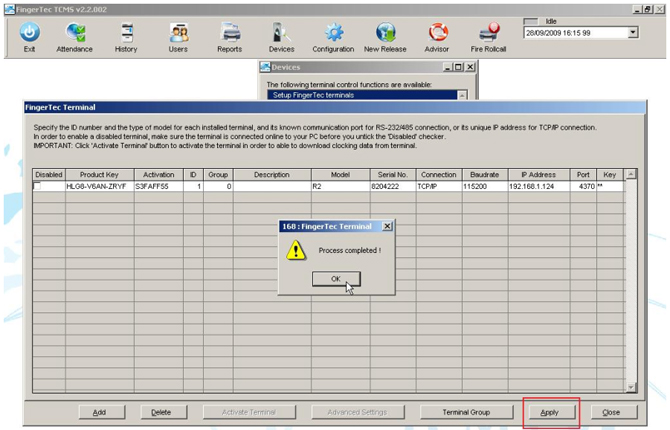Select 'Setup FingerTec terminals' list item
This screenshot has height=430, width=670.
click(x=362, y=95)
